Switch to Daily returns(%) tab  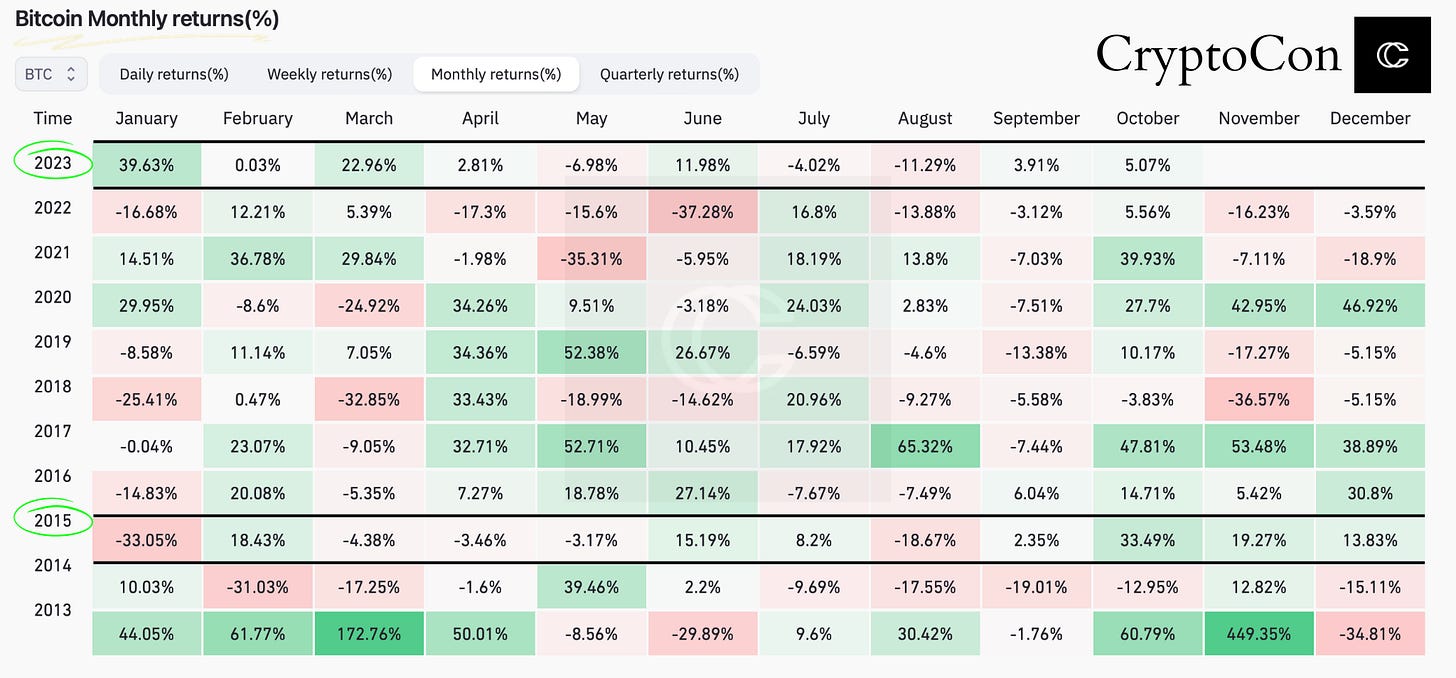coord(174,74)
